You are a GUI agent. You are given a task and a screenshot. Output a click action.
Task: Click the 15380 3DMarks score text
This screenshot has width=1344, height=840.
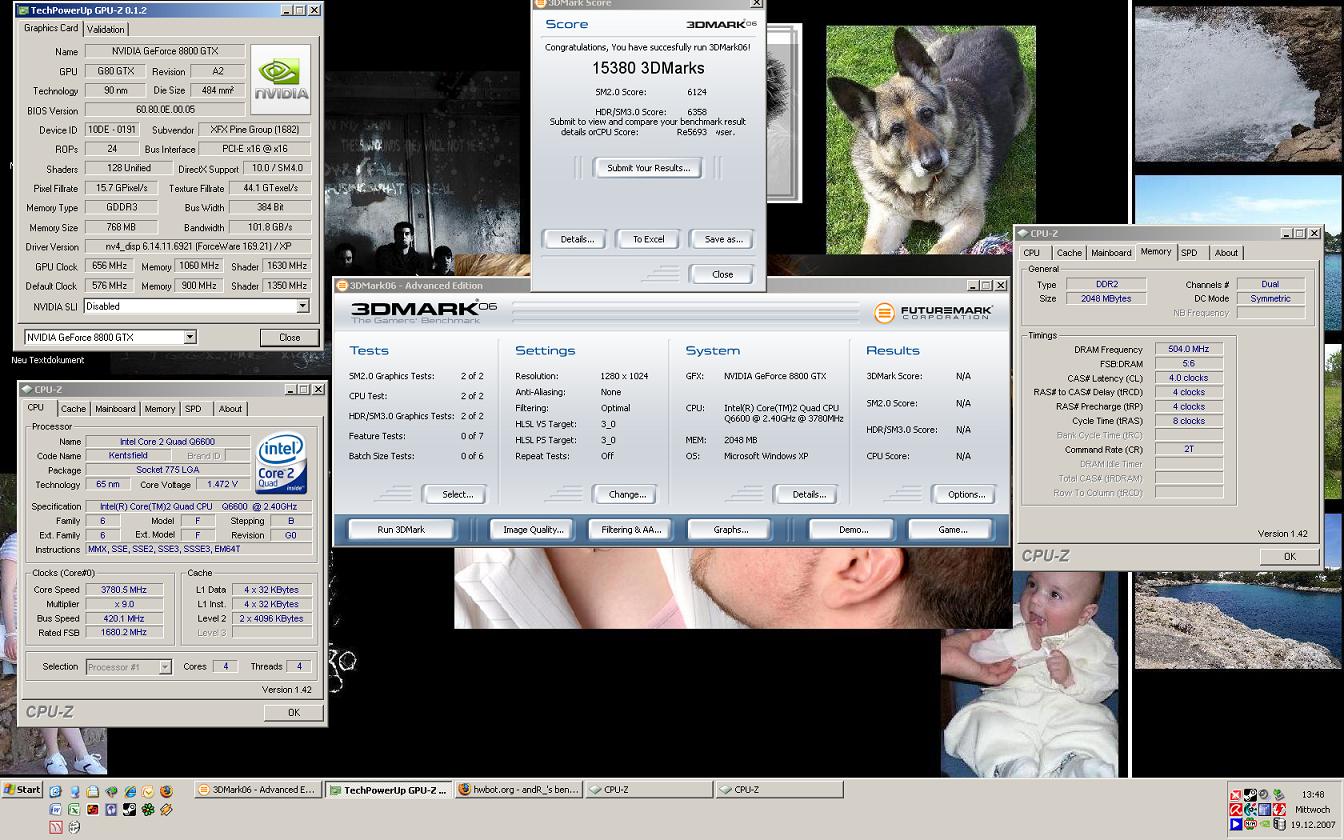click(x=648, y=68)
